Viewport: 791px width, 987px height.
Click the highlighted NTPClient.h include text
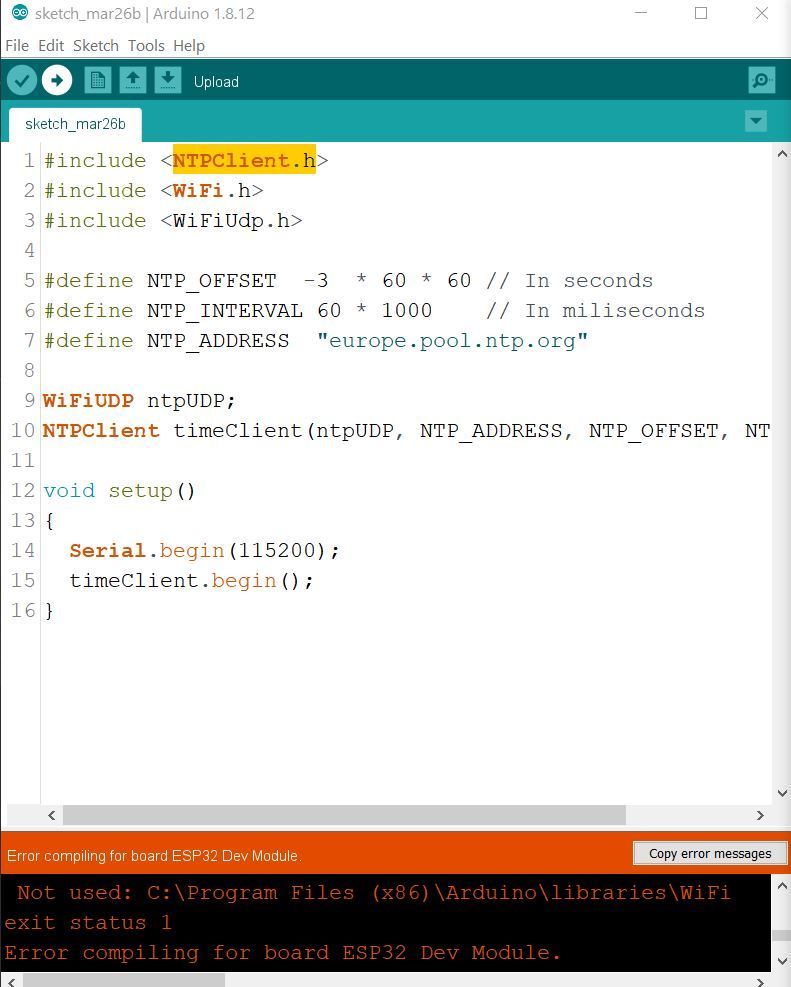[x=244, y=161]
